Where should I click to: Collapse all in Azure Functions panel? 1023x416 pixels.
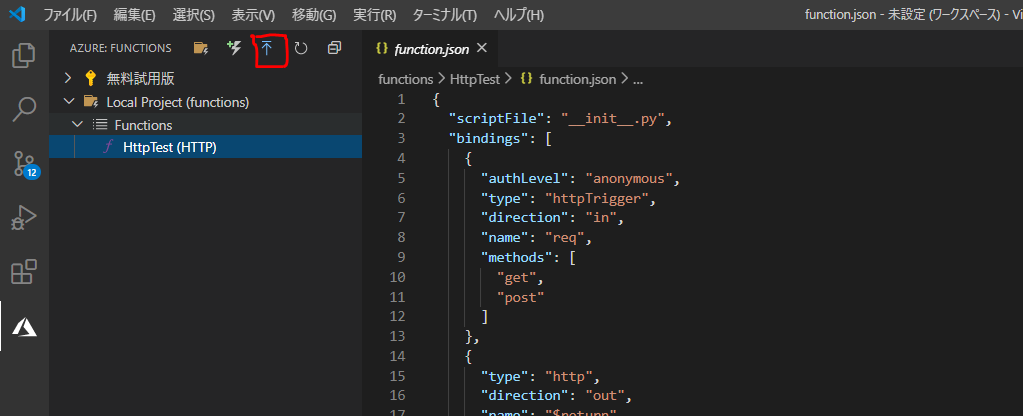click(x=334, y=48)
